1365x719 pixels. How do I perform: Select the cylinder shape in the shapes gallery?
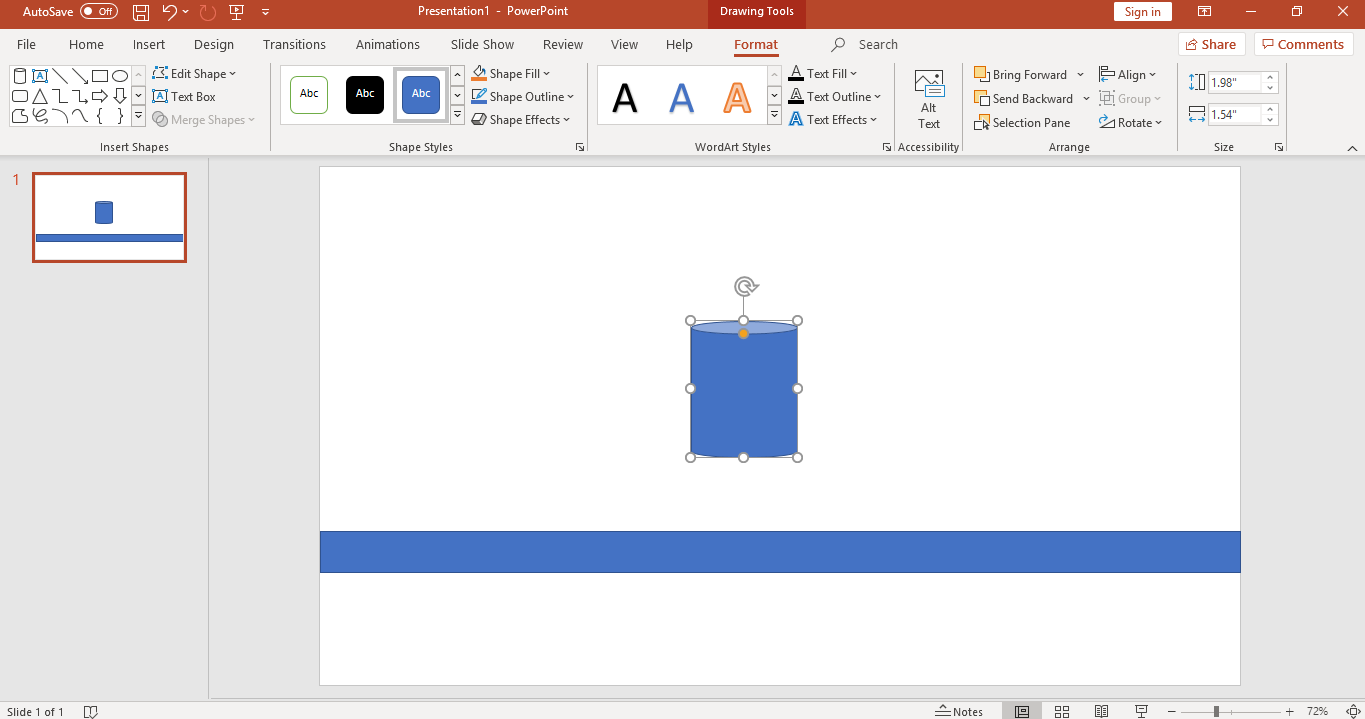click(x=20, y=76)
